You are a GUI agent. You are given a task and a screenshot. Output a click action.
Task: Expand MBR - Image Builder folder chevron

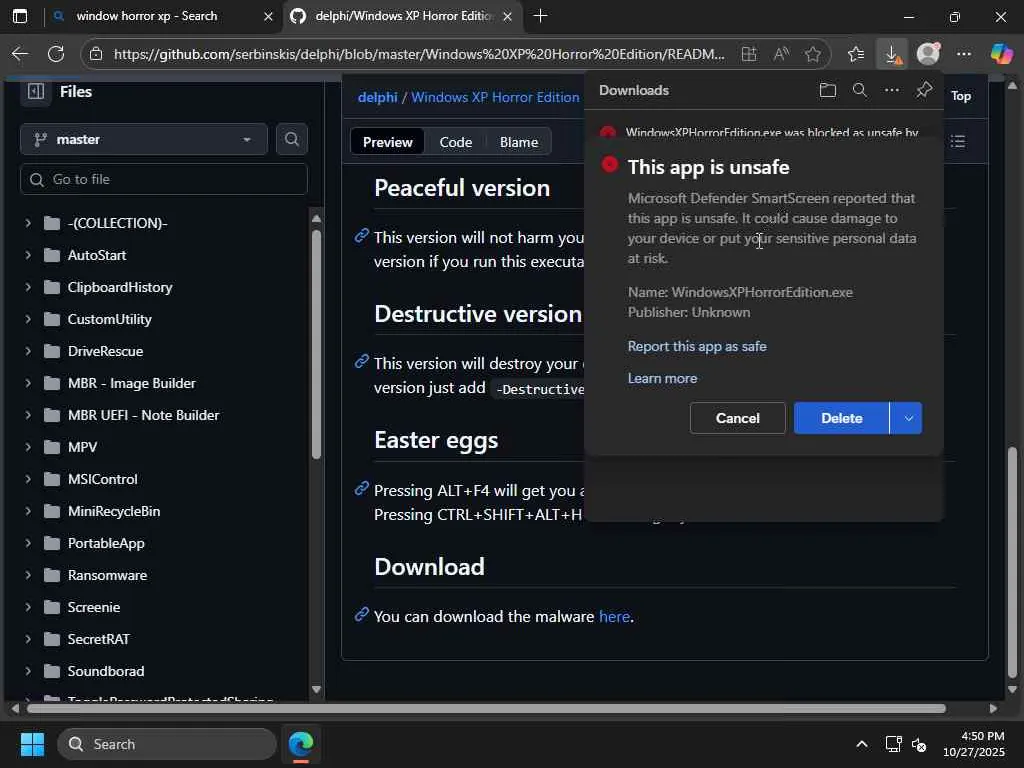27,383
